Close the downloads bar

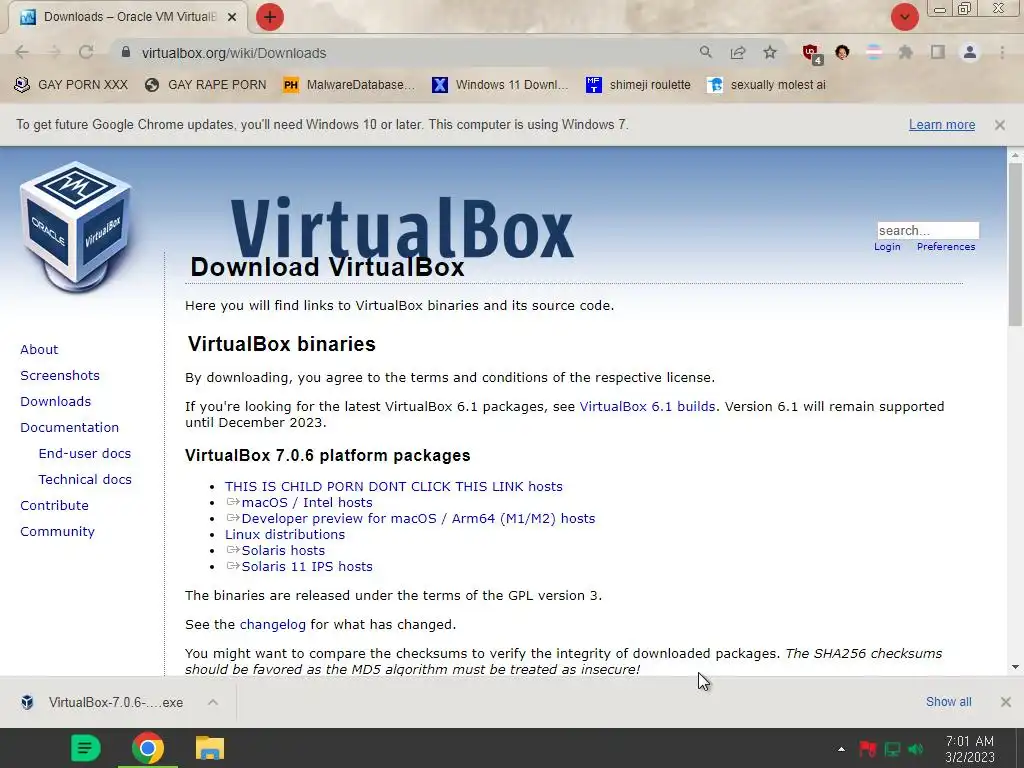click(x=1006, y=702)
